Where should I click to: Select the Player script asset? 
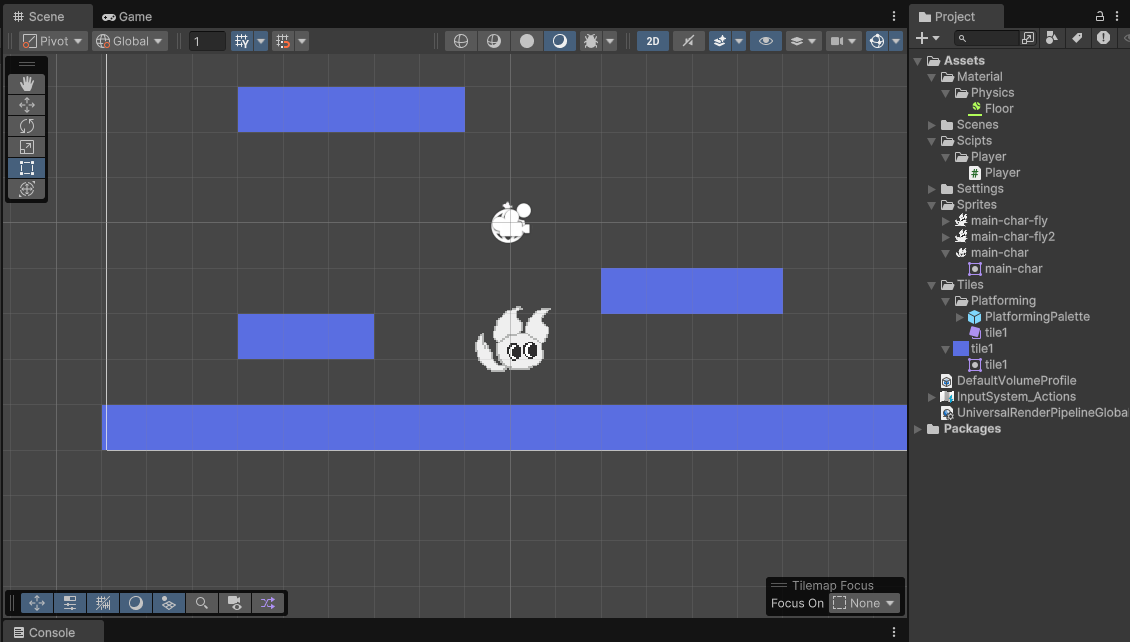(x=1001, y=173)
